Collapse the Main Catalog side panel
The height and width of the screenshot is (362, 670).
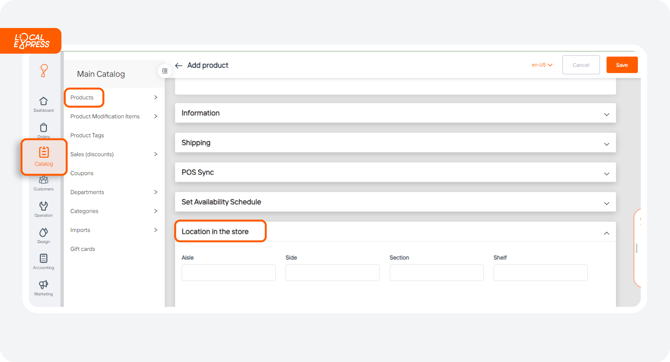(165, 71)
